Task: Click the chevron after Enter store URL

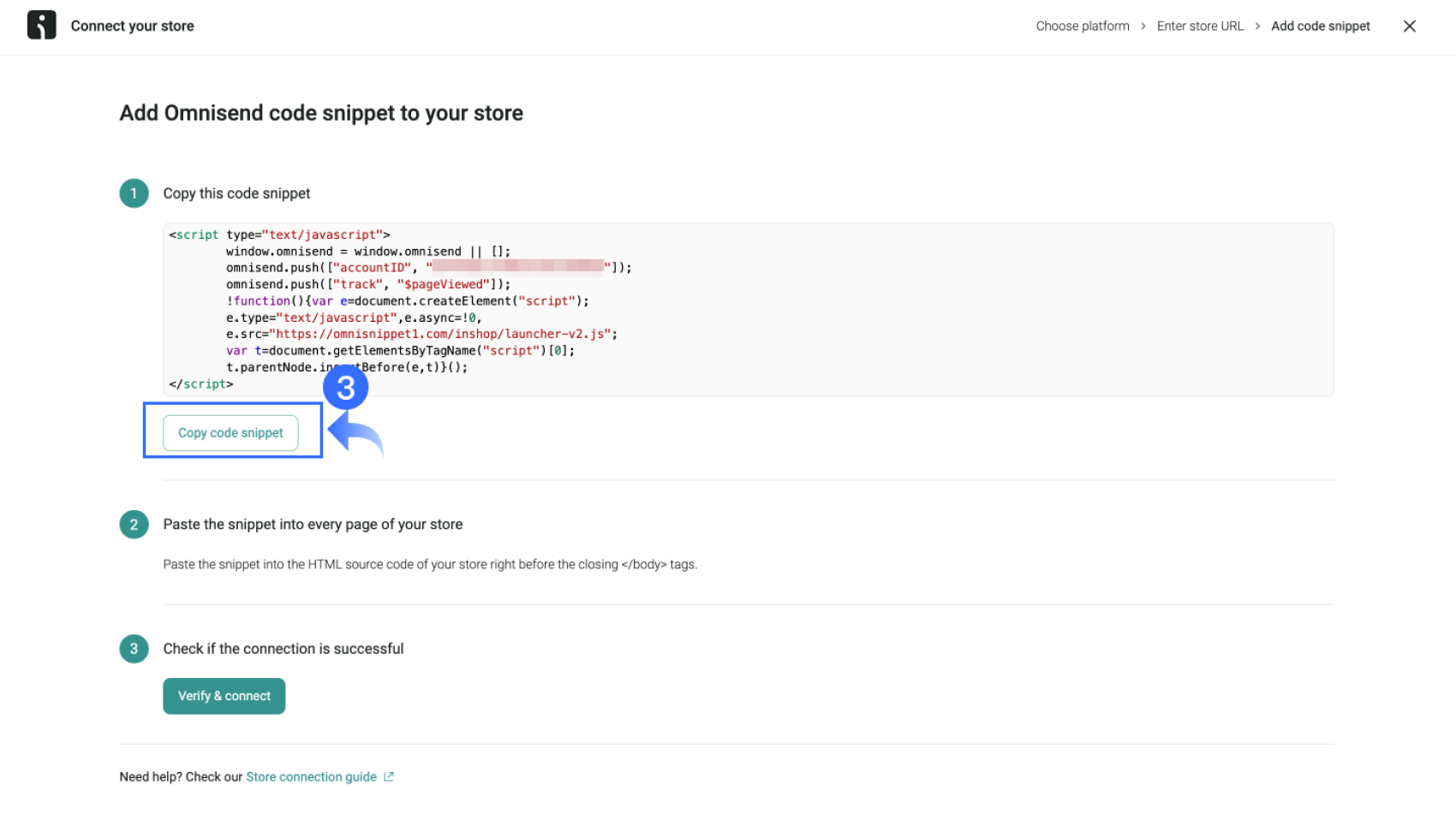Action: click(x=1256, y=26)
